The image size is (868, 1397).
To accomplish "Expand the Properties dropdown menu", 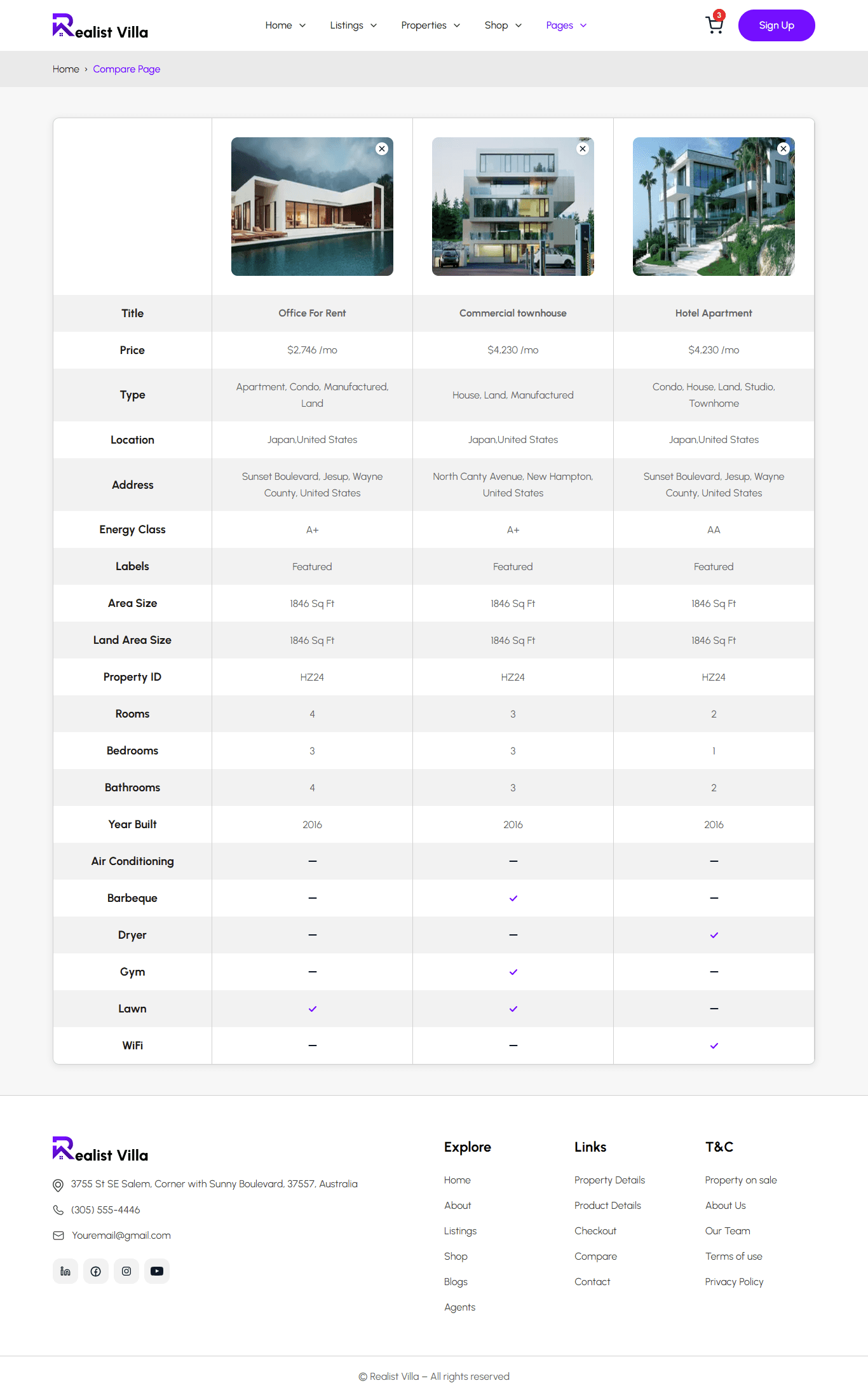I will [x=430, y=25].
